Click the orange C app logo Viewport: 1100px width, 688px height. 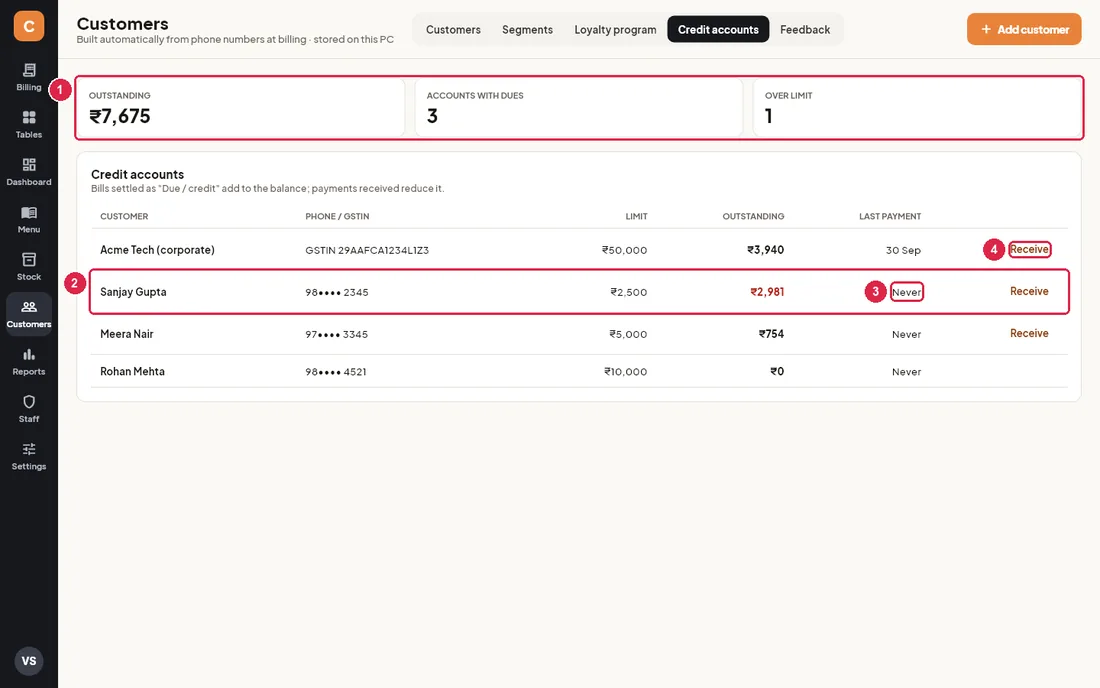point(29,26)
